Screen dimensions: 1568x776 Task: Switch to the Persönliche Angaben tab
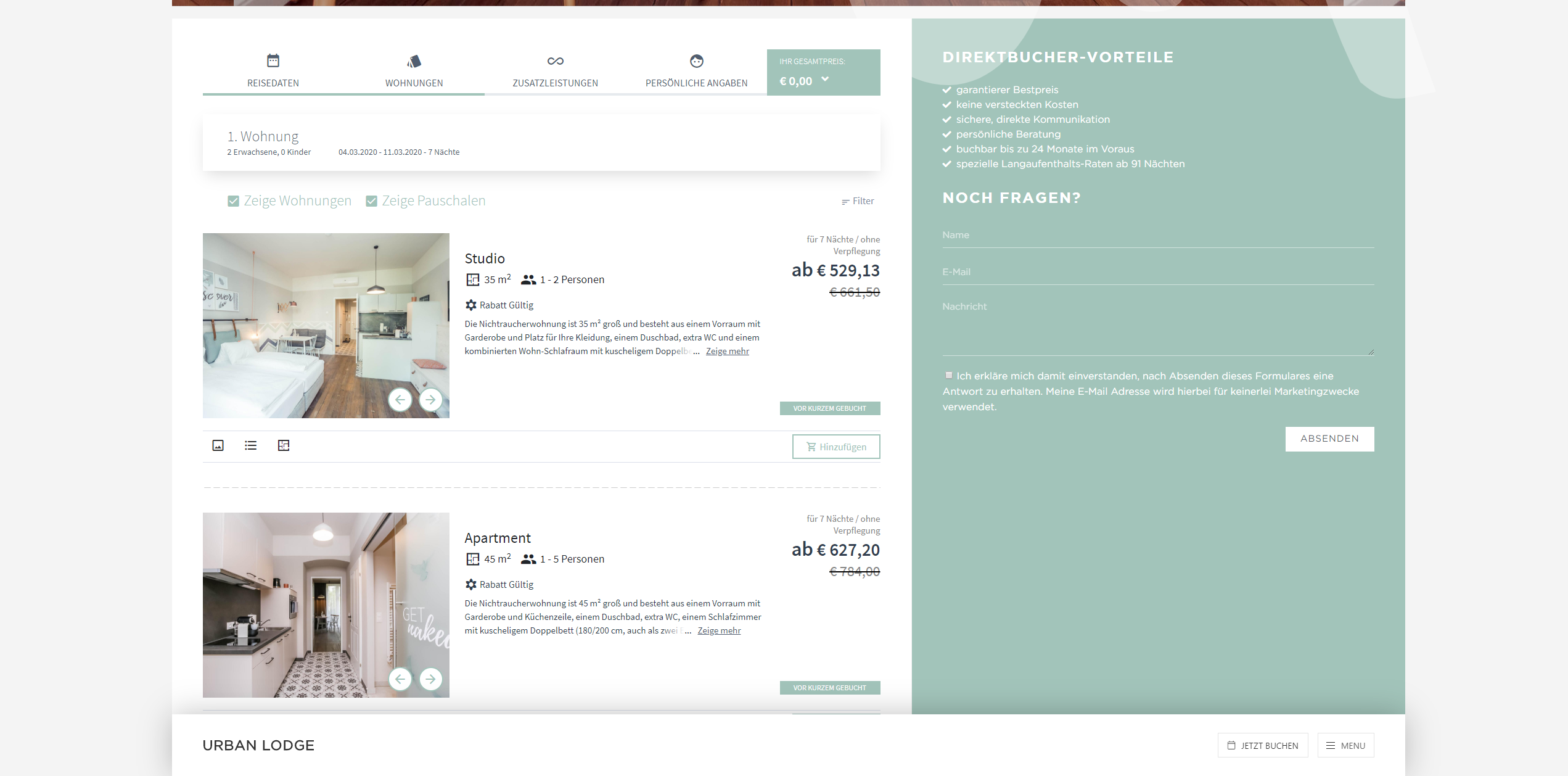coord(697,72)
